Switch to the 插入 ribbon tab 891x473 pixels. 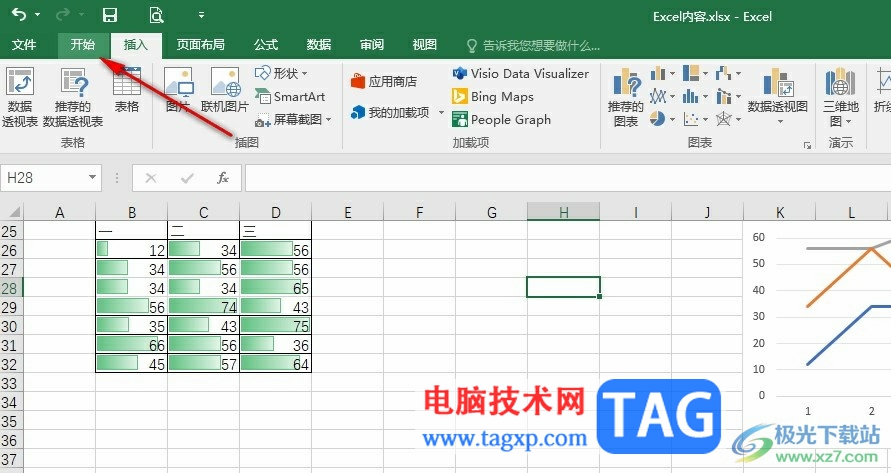pos(136,45)
